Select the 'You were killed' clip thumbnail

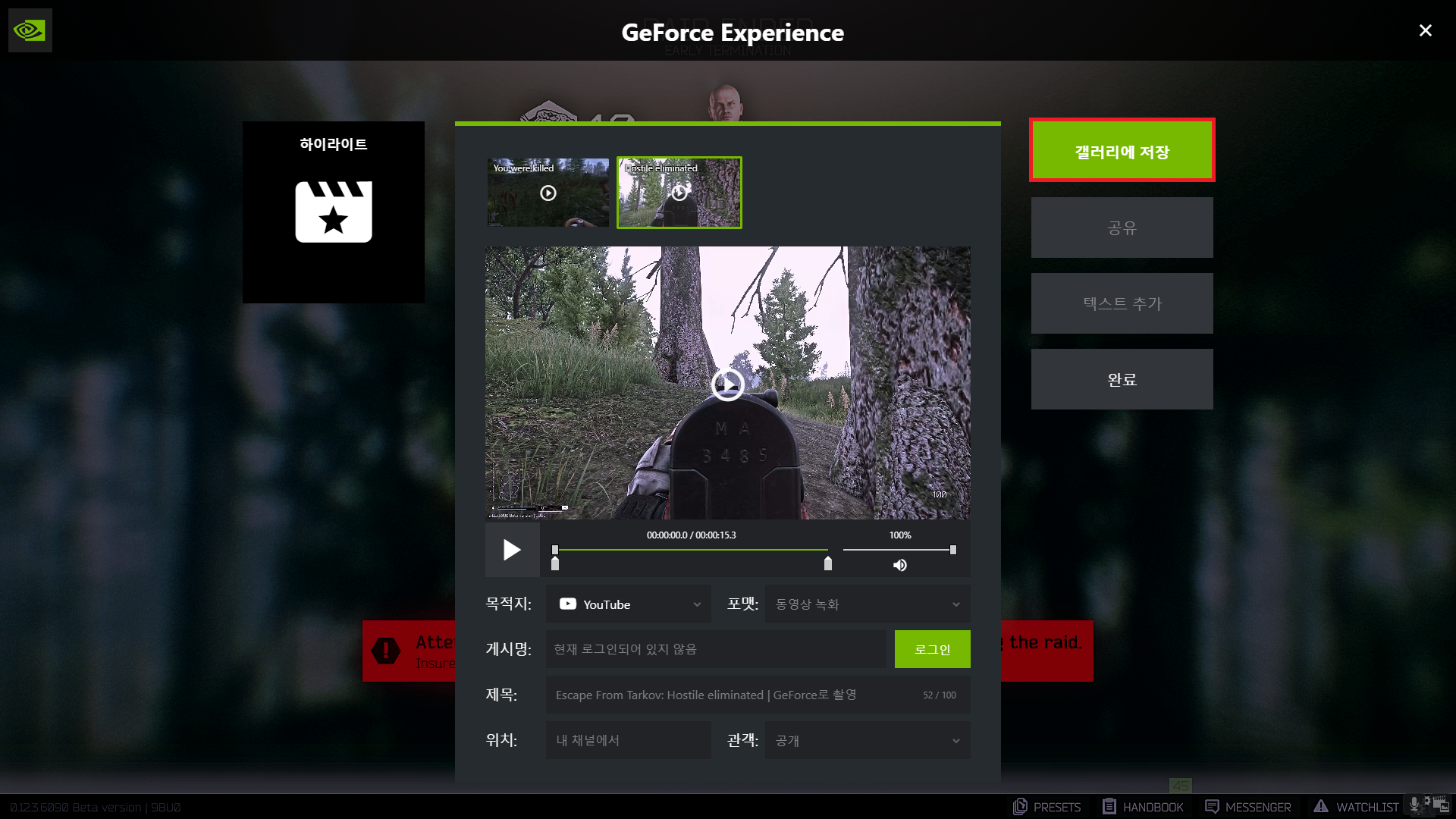pos(548,193)
